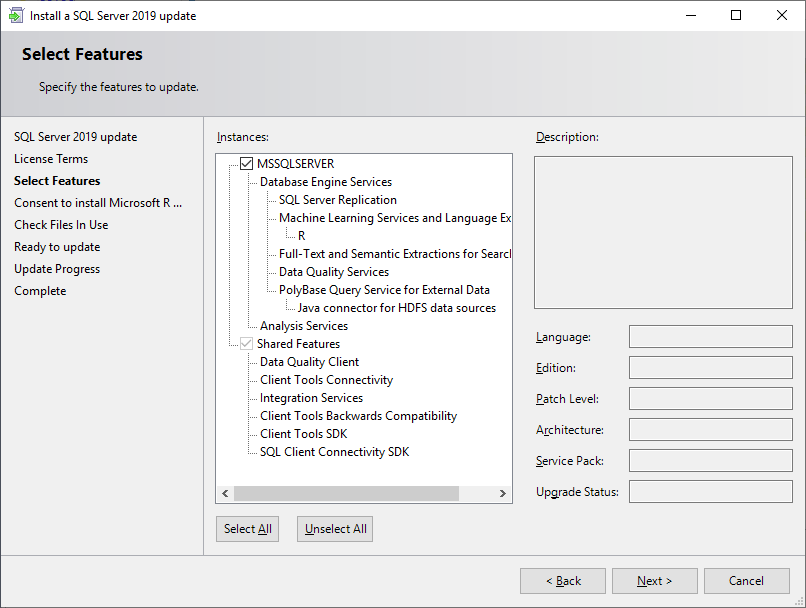The image size is (806, 608).
Task: Click the Unselect All button
Action: [335, 529]
